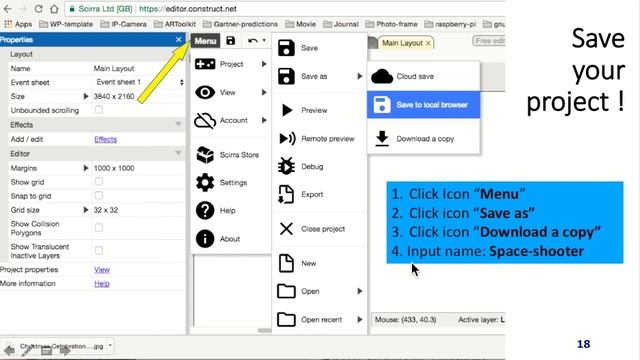Click the Save as disk icon
Viewport: 640px width, 360px height.
point(286,76)
